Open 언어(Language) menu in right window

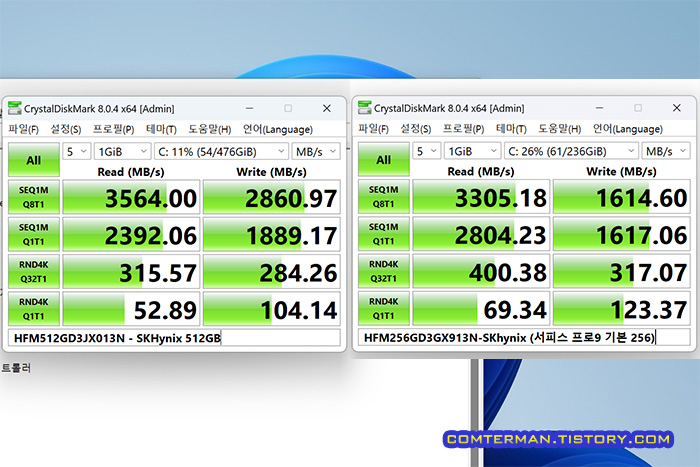[627, 129]
